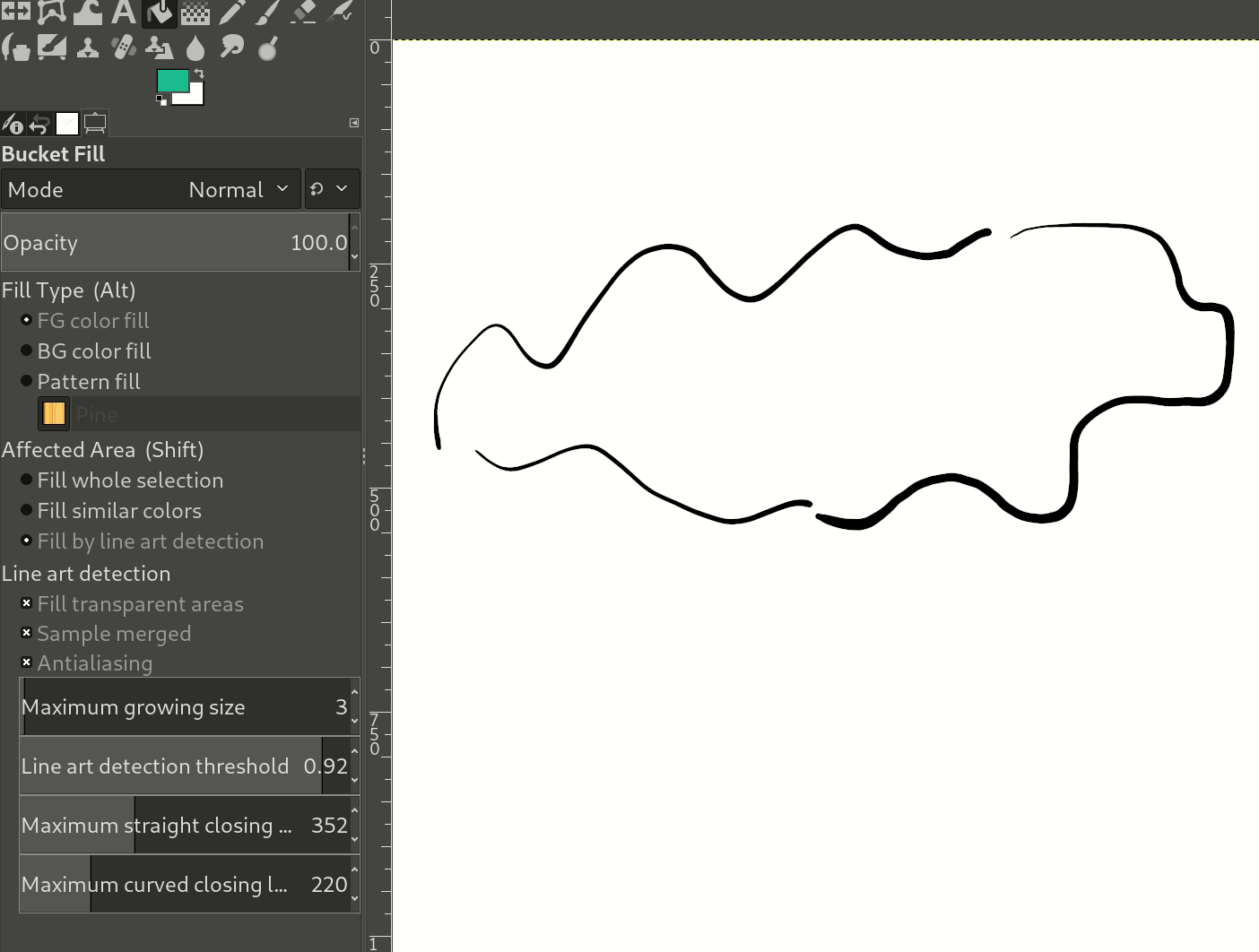Select the Smudge tool
The image size is (1259, 952).
point(230,47)
